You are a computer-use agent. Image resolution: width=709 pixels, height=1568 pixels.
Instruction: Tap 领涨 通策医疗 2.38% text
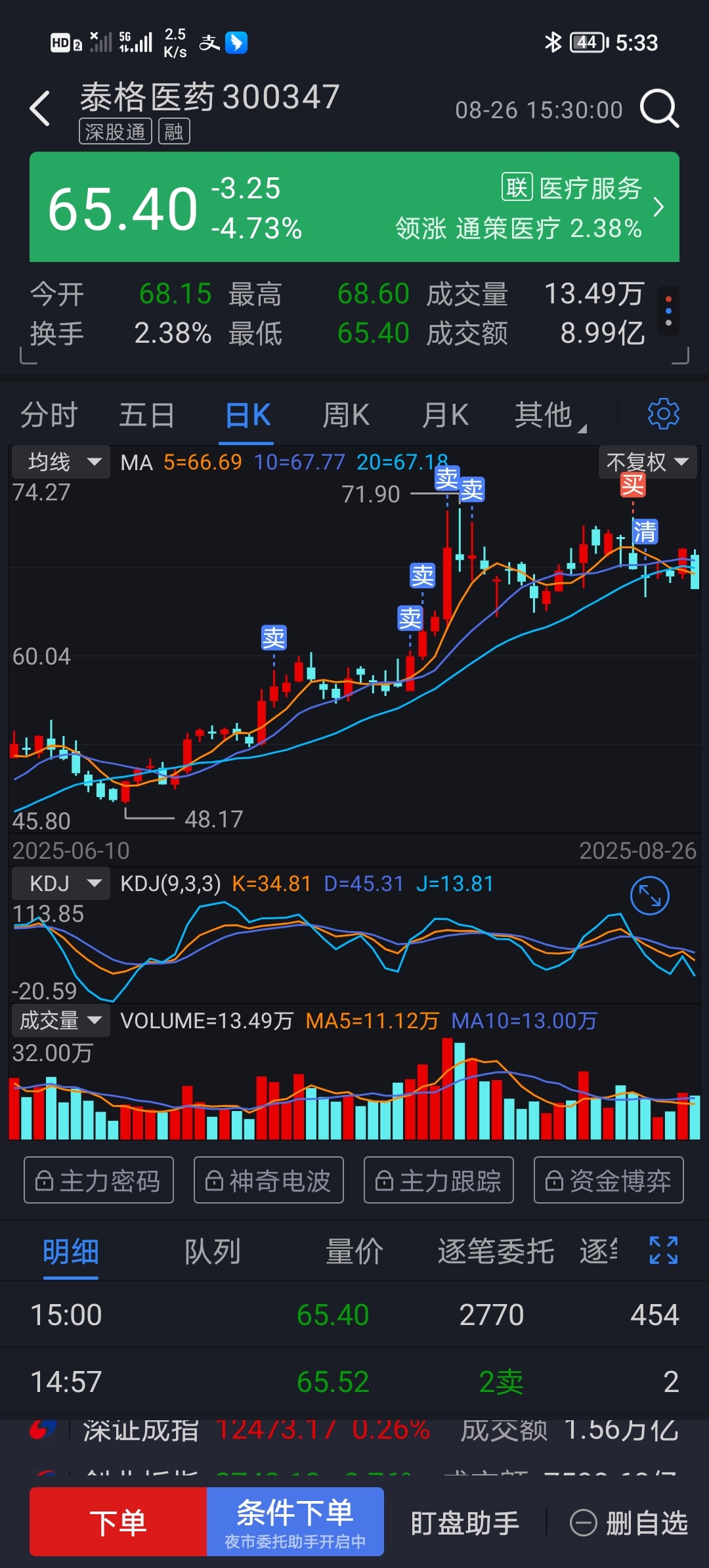coord(519,229)
